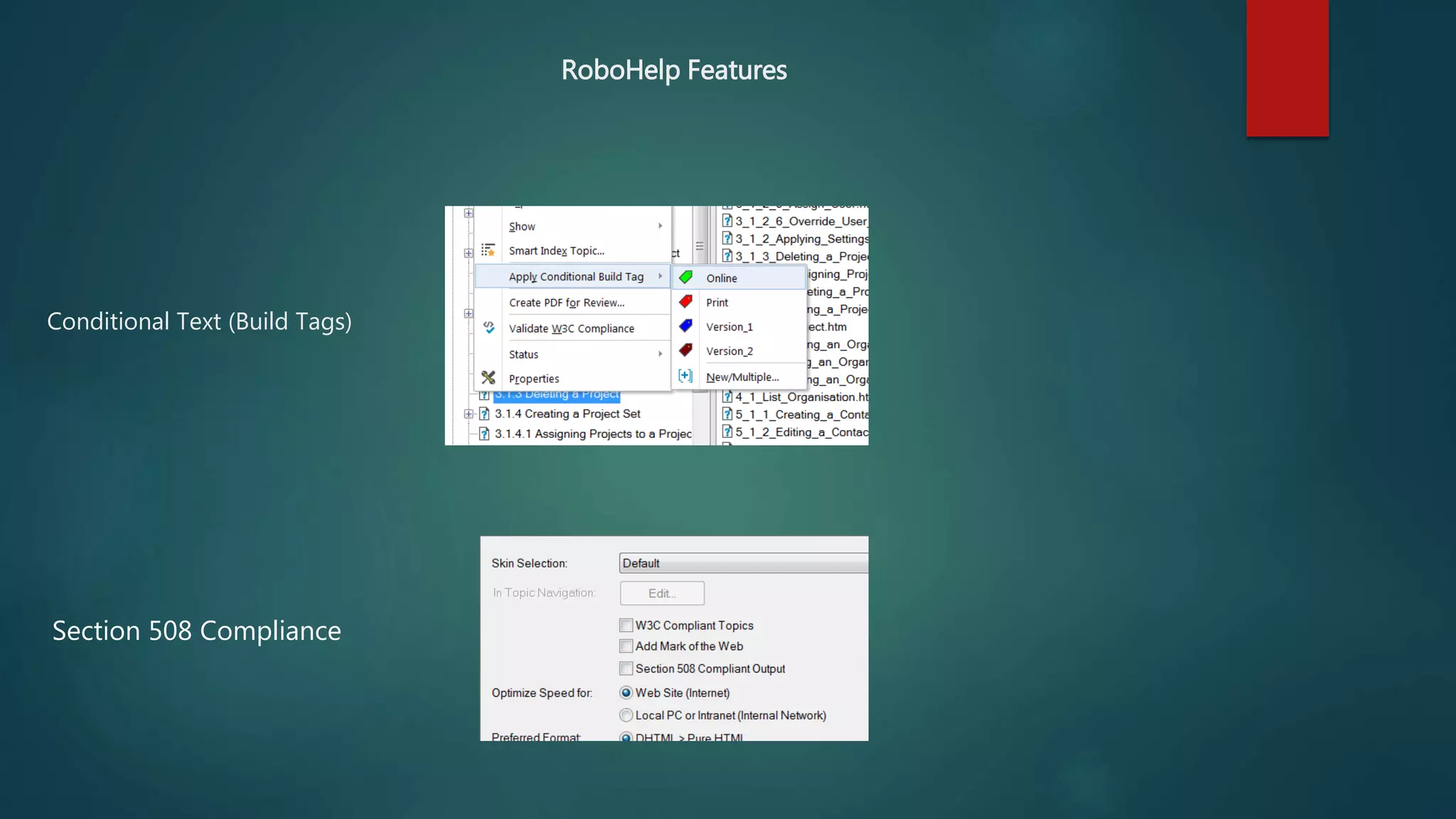Select 5_1_2_Editing_a_Contac file

click(801, 432)
